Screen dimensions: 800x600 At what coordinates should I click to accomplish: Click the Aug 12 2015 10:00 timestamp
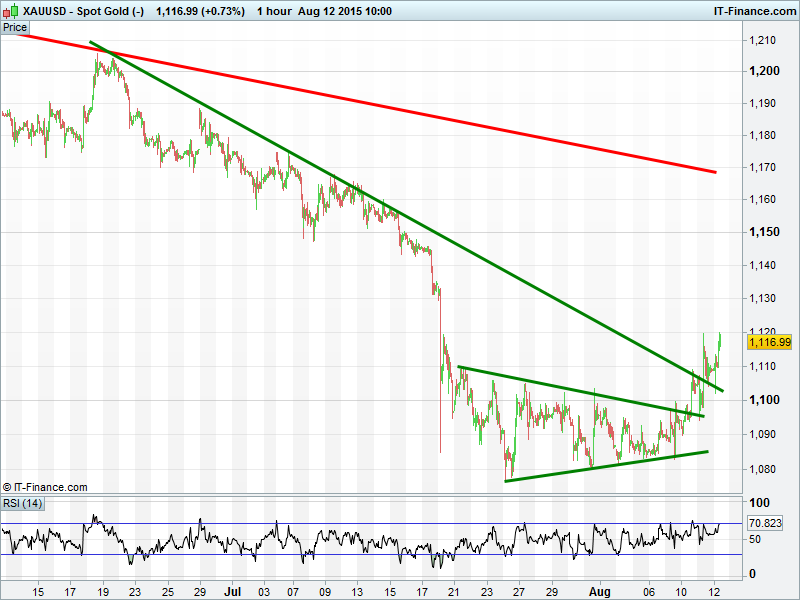click(x=345, y=12)
